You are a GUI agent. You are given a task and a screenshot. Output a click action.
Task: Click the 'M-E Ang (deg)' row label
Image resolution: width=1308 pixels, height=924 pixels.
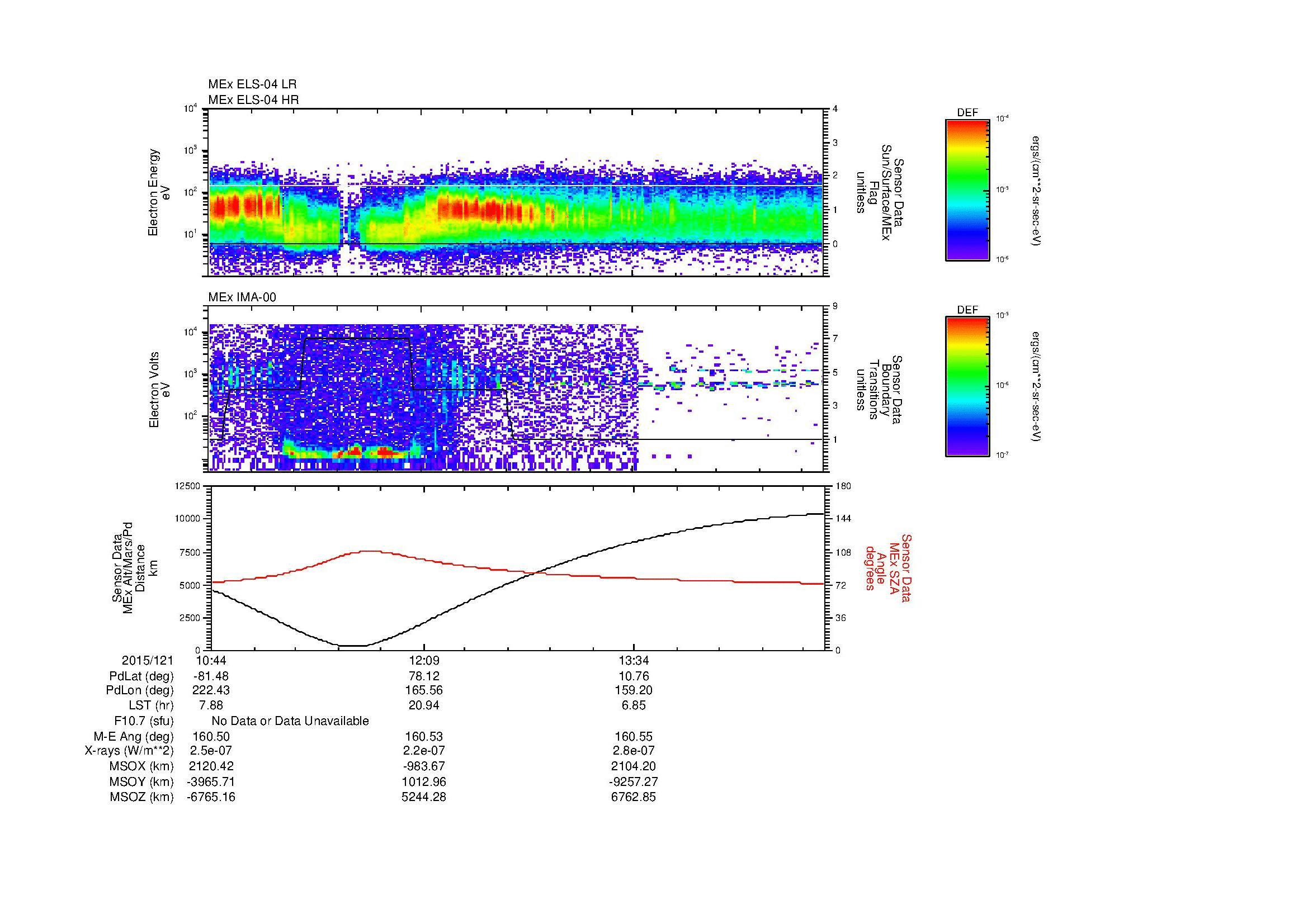133,736
